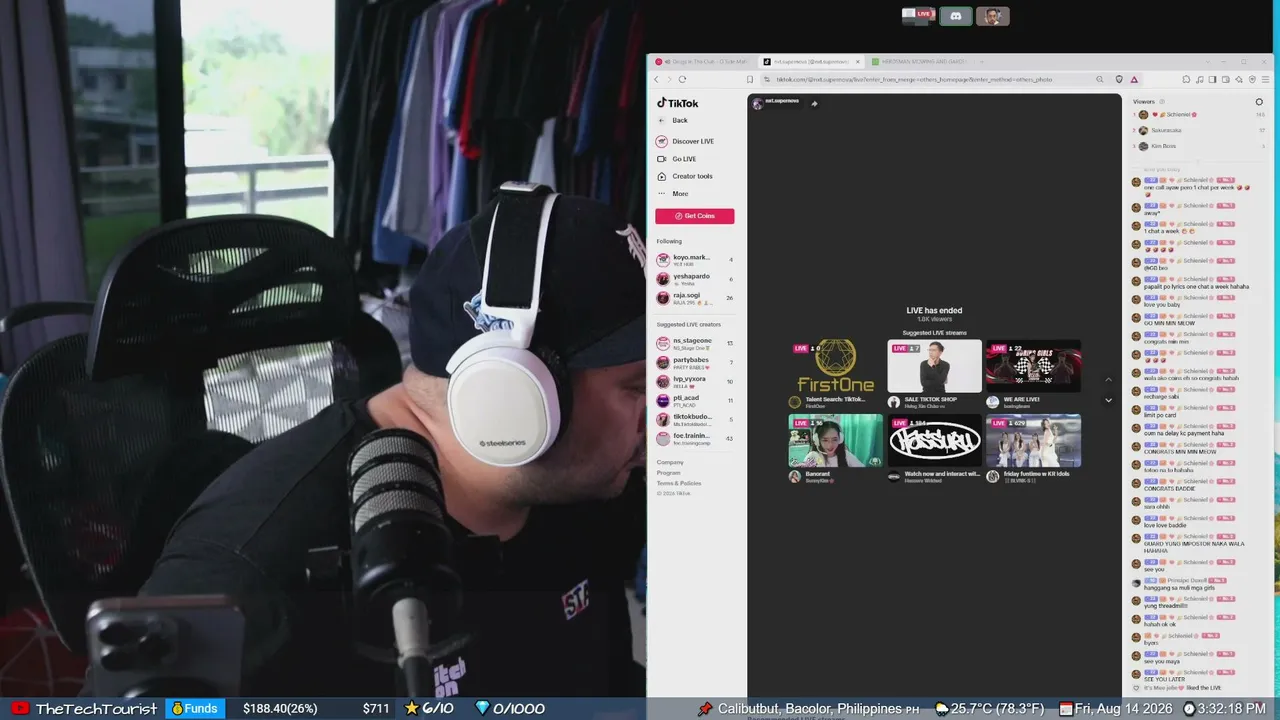Viewport: 1280px width, 720px height.
Task: Click browser back navigation arrow
Action: tap(657, 79)
